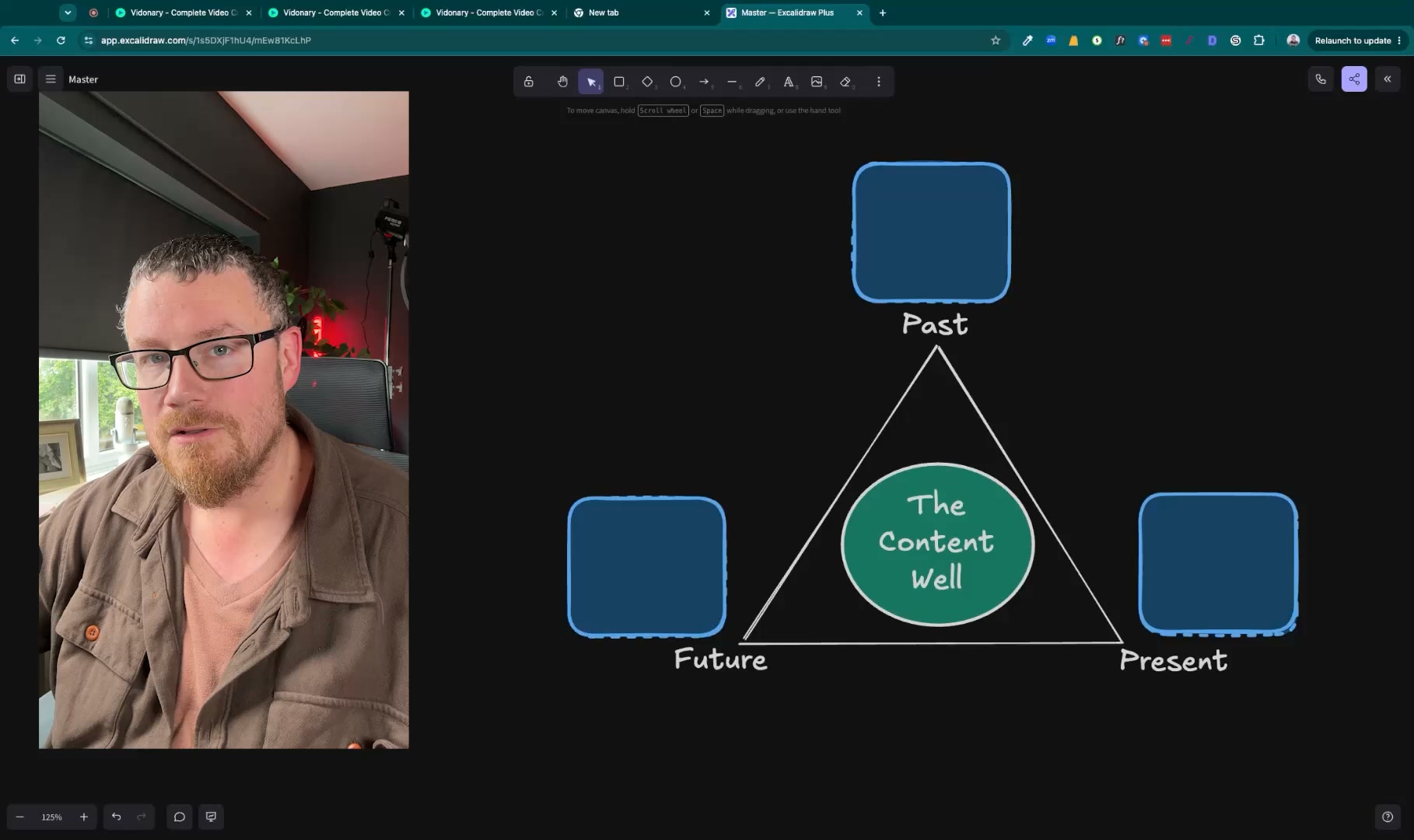Expand the tab search dropdown
Viewport: 1414px width, 840px height.
(68, 13)
